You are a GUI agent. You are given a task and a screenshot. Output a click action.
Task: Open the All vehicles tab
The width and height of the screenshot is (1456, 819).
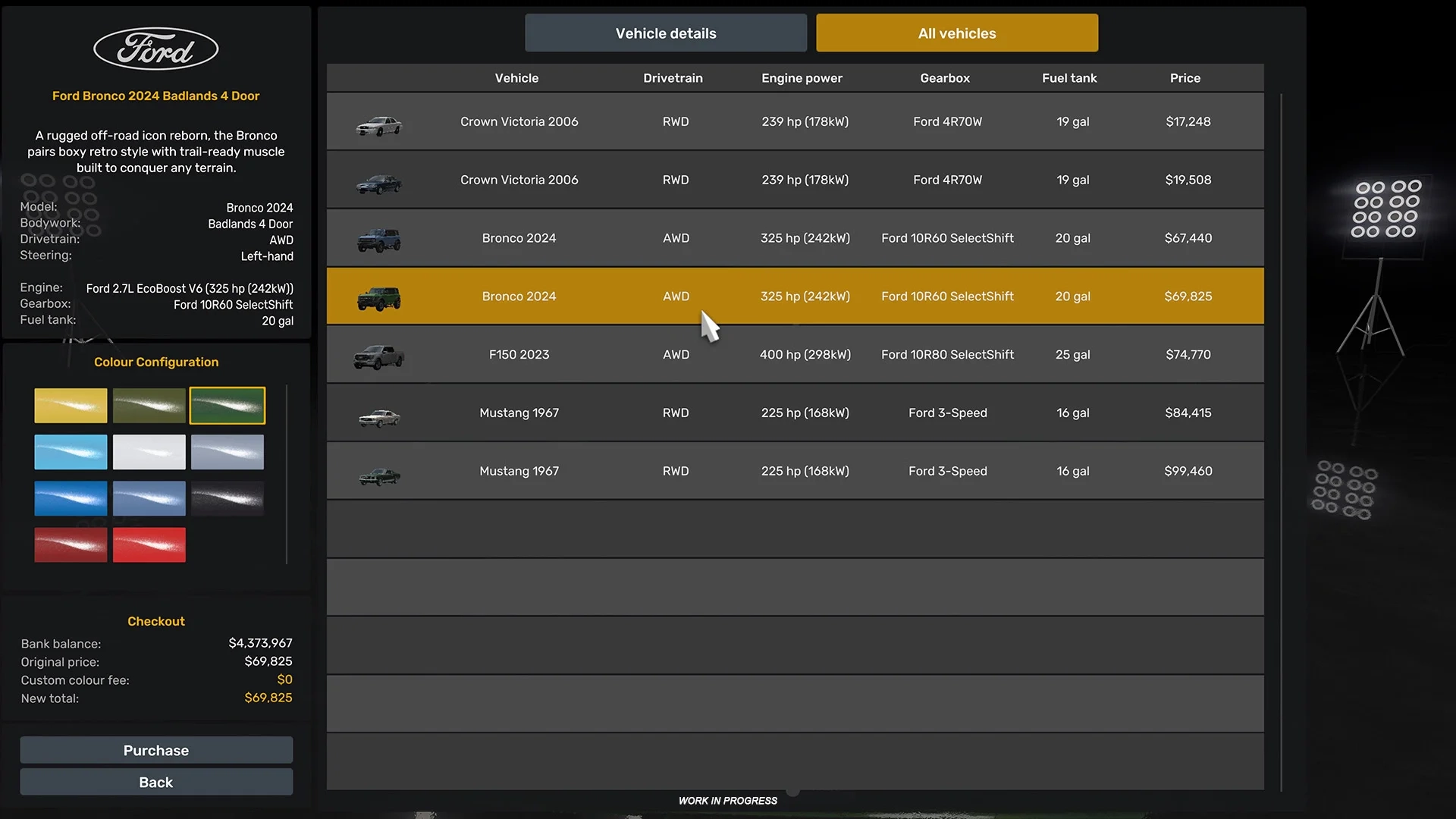coord(957,33)
